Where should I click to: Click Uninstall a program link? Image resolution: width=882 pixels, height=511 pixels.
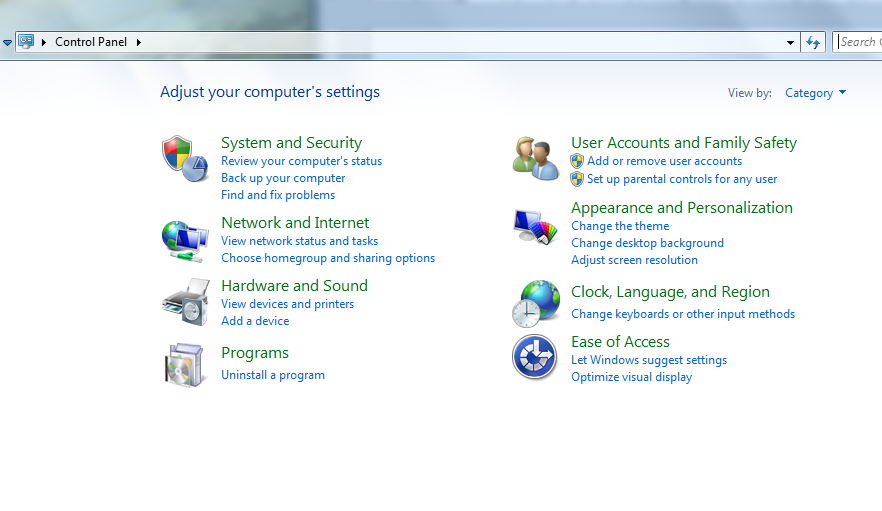(273, 375)
